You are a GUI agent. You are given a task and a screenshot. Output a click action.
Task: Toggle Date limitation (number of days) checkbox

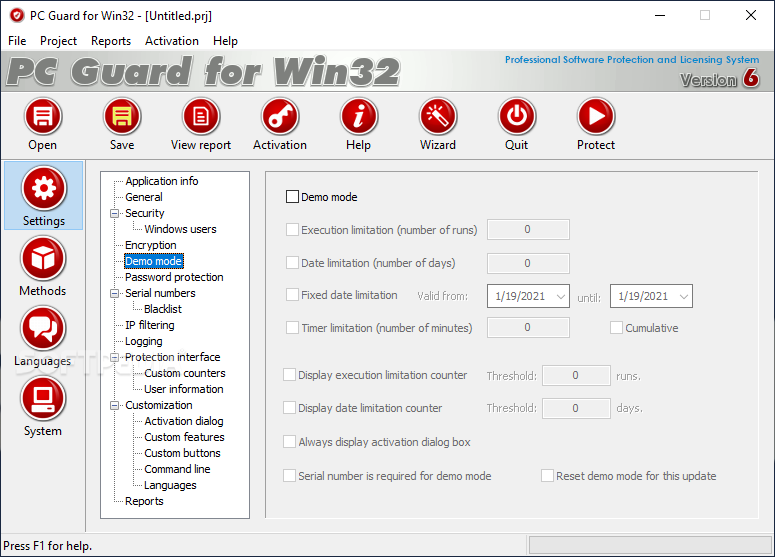click(x=292, y=262)
